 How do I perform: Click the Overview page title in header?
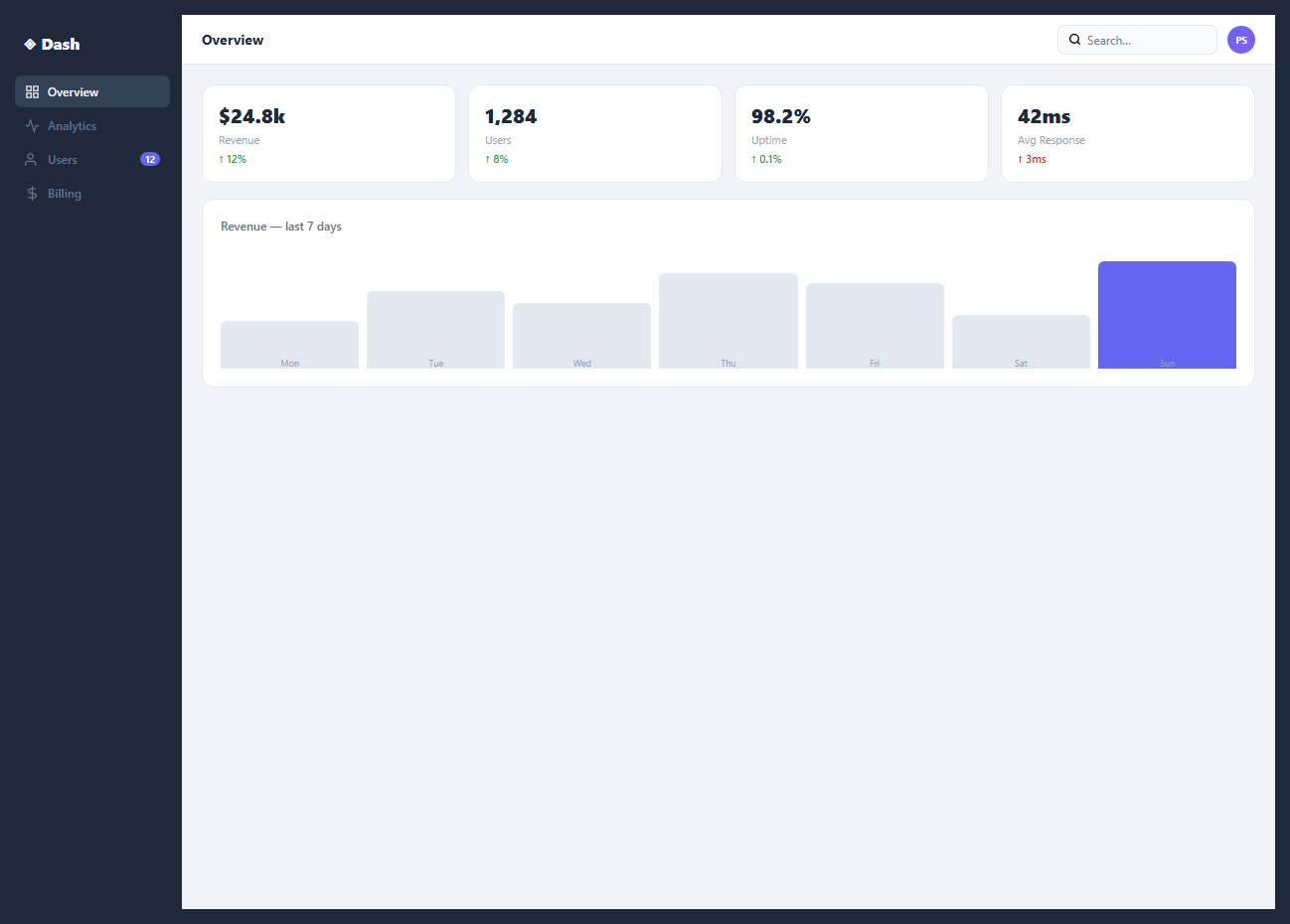[233, 40]
